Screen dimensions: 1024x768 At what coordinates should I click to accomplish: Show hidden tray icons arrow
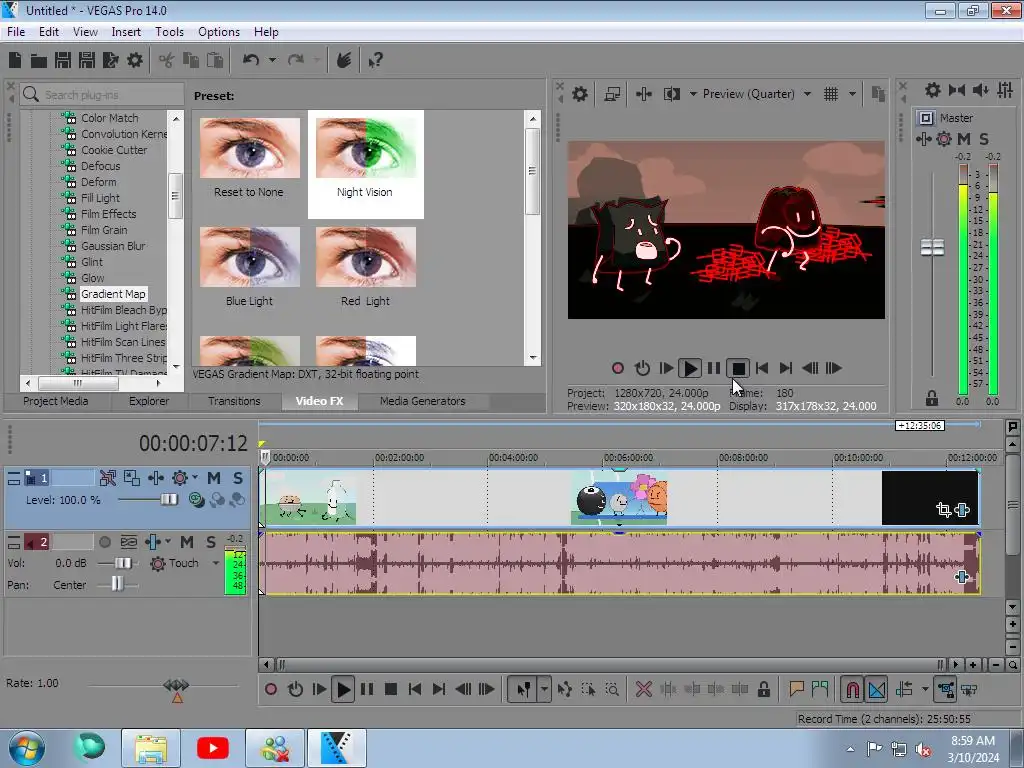[850, 749]
